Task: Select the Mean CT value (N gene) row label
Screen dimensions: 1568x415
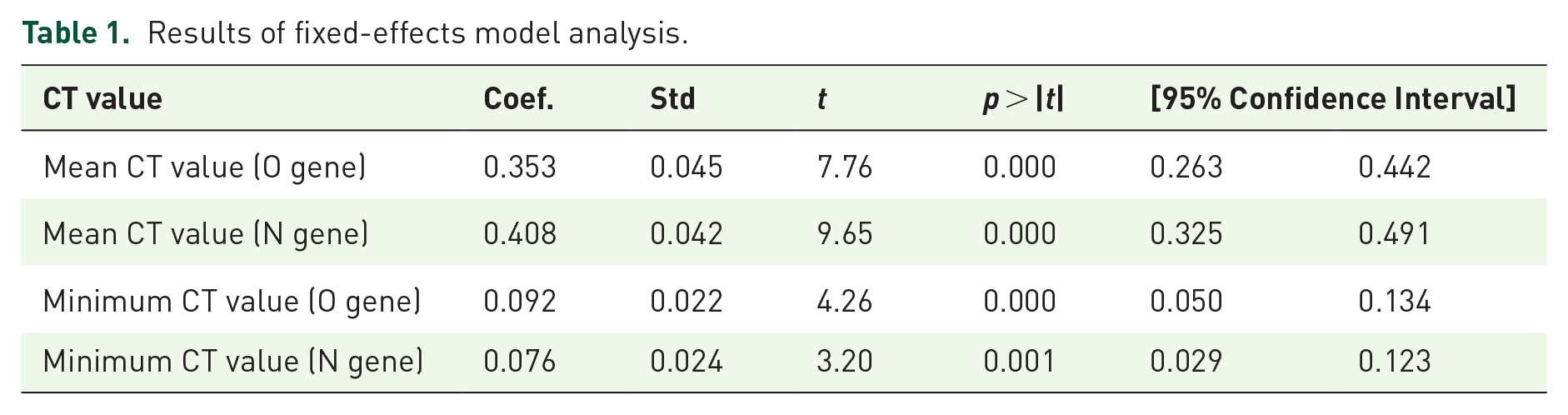Action: coord(206,234)
